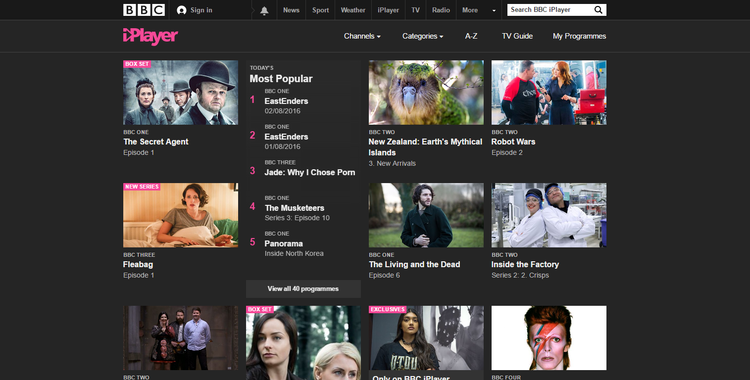Image resolution: width=750 pixels, height=380 pixels.
Task: Open the Fleabag thumbnail
Action: (x=180, y=215)
